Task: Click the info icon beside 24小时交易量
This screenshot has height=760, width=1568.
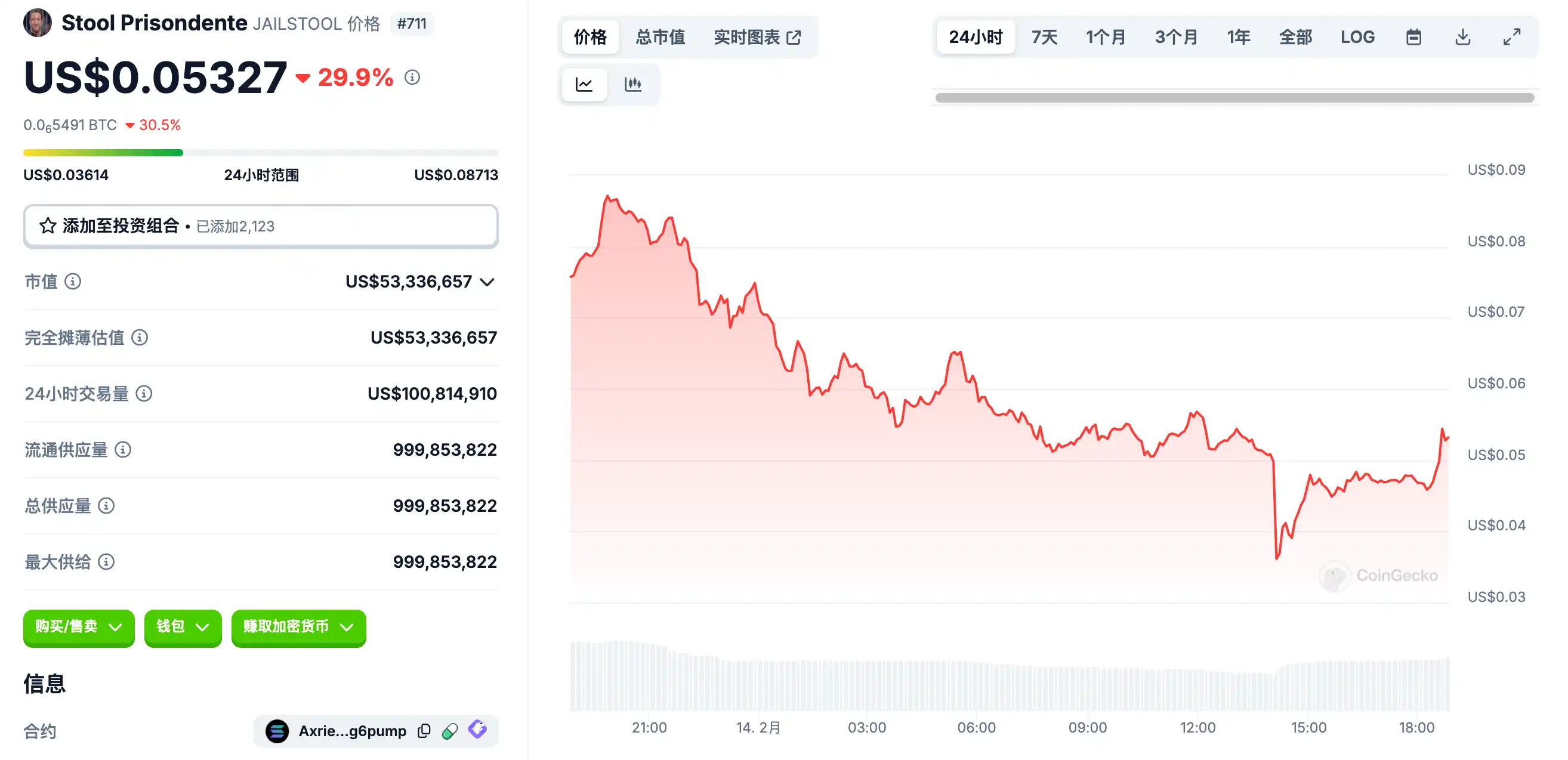Action: [x=144, y=394]
